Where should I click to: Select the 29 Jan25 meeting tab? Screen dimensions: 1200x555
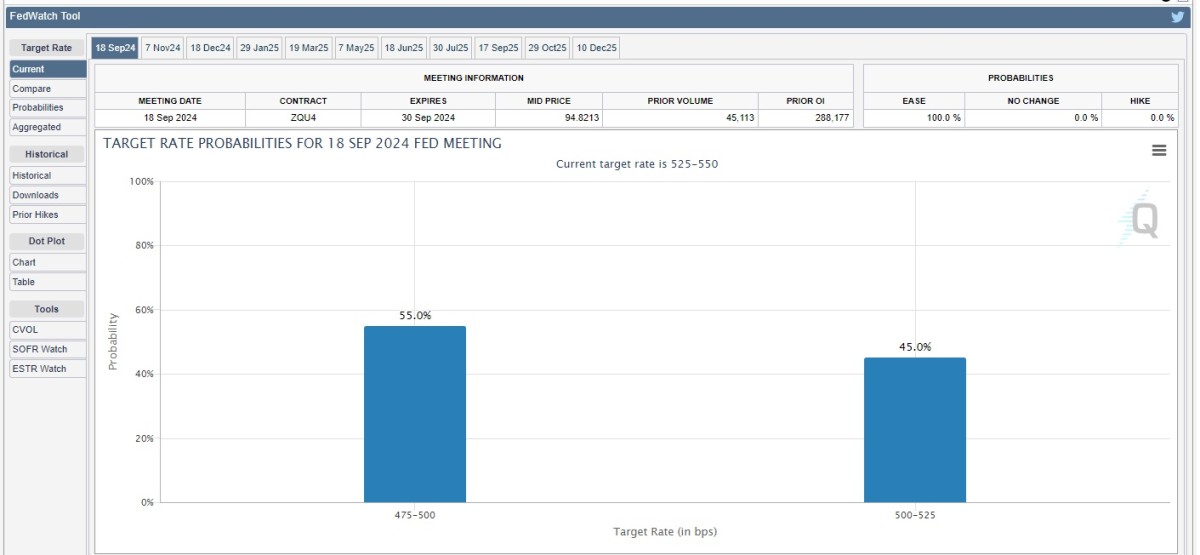[259, 48]
